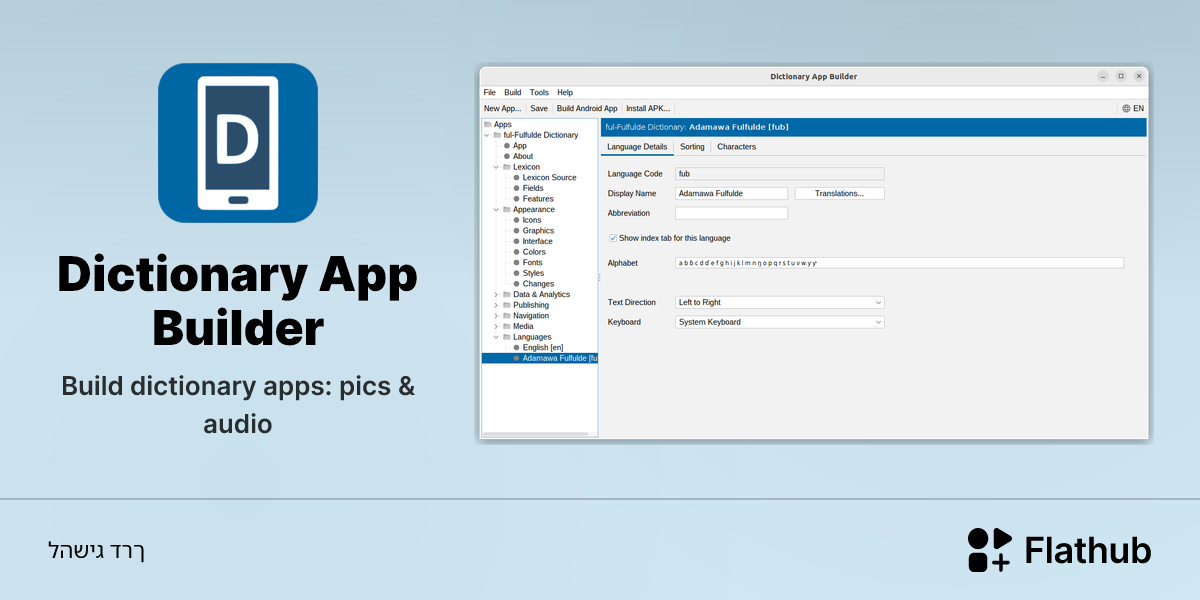
Task: Toggle Show index tab for this language
Action: coord(613,238)
